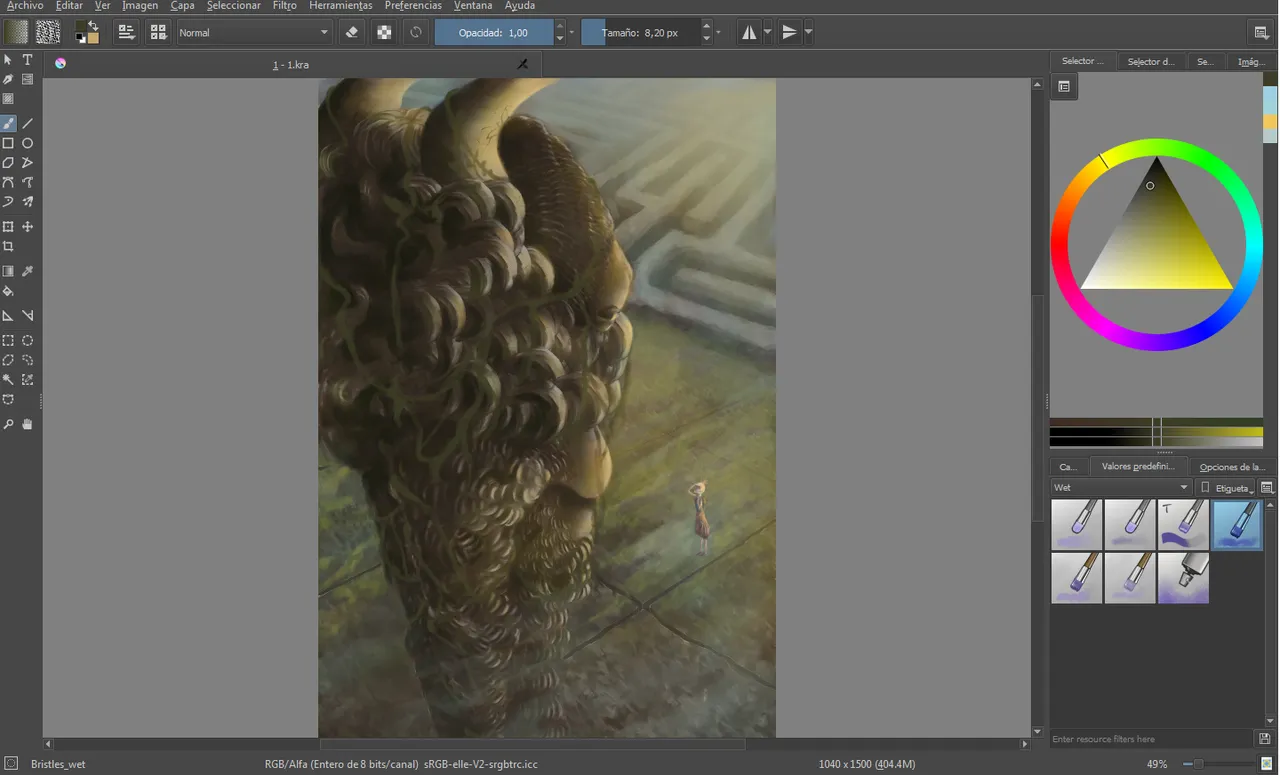The height and width of the screenshot is (775, 1280).
Task: Switch to Opciones de la... tab
Action: [x=1232, y=467]
